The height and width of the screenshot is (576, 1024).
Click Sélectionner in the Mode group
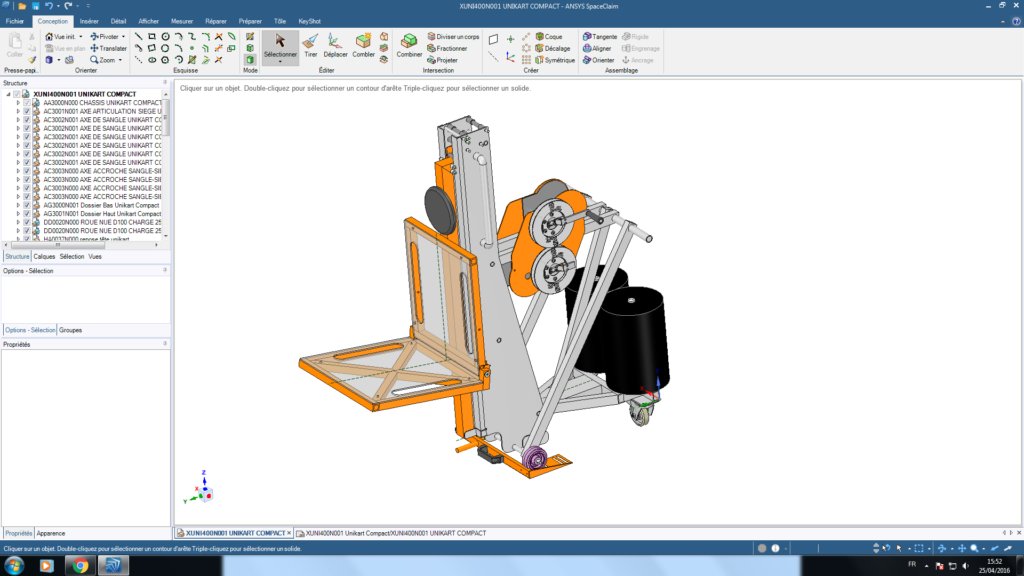point(280,44)
